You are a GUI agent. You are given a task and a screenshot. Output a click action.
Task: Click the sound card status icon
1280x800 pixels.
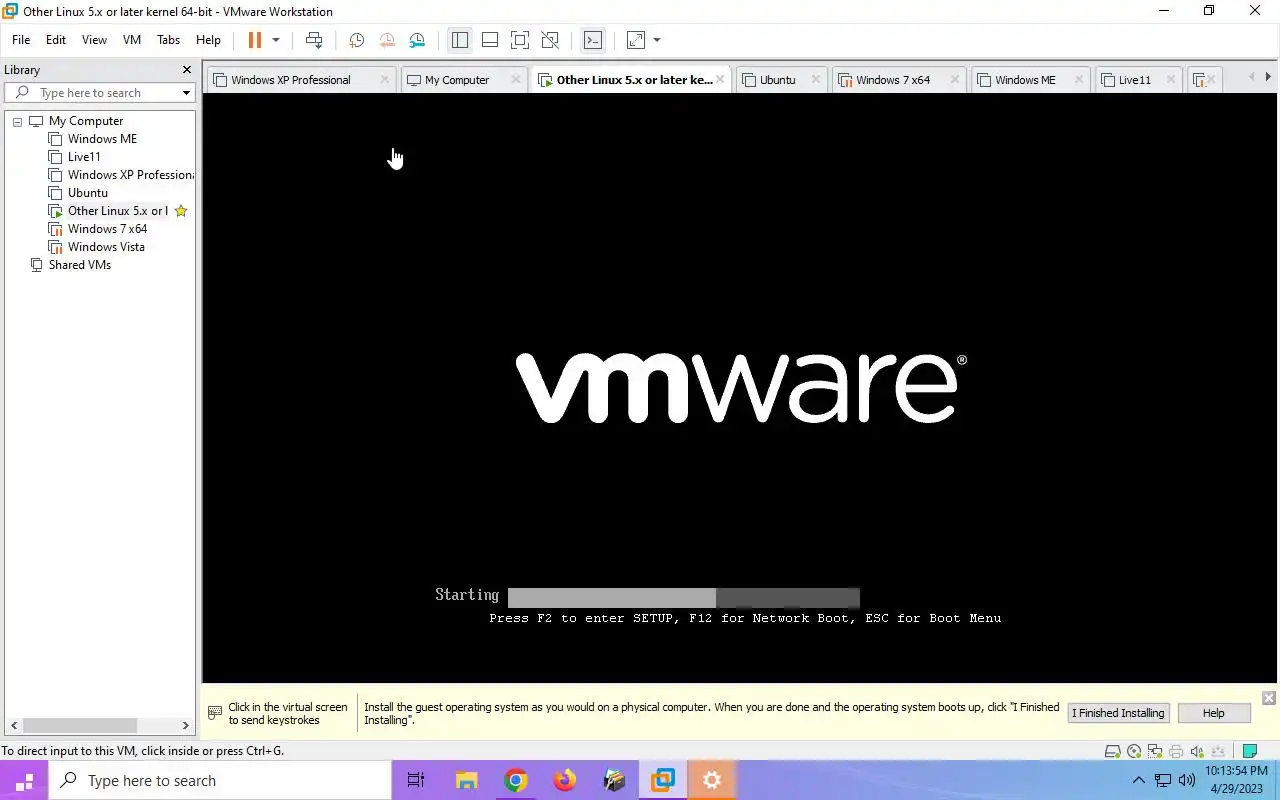coord(1197,752)
